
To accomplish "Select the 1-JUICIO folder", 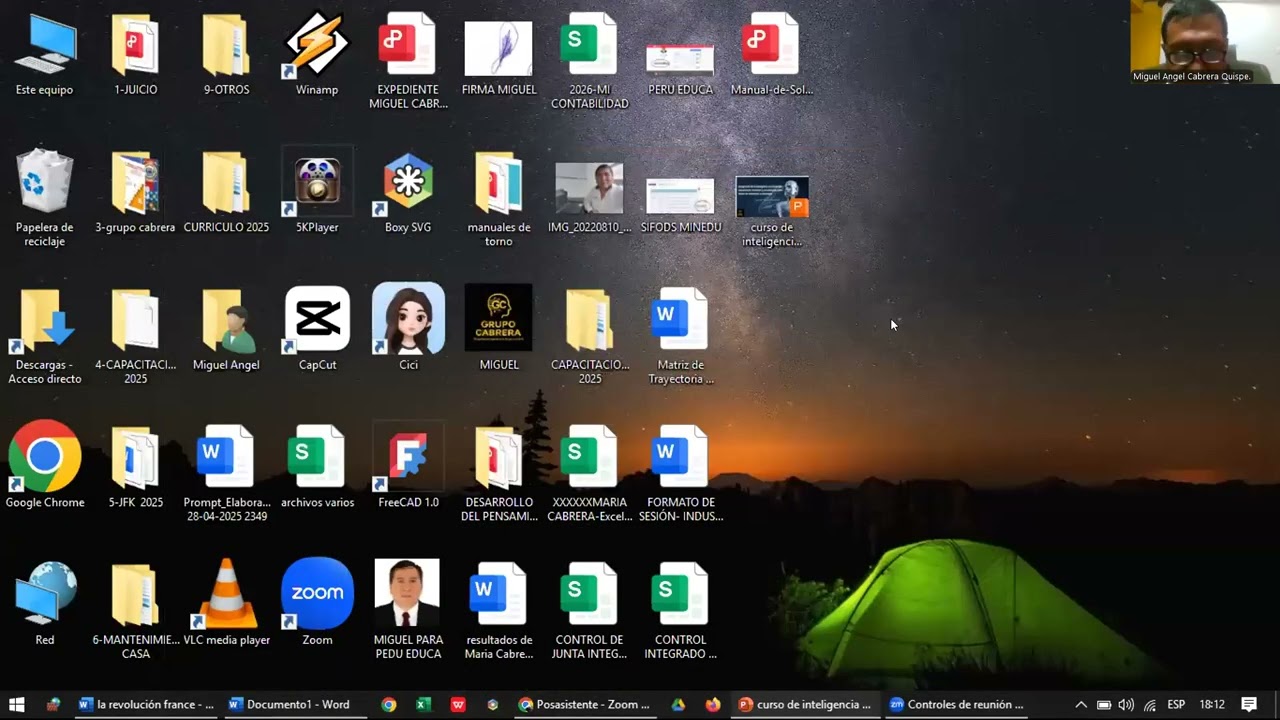I will tap(136, 55).
